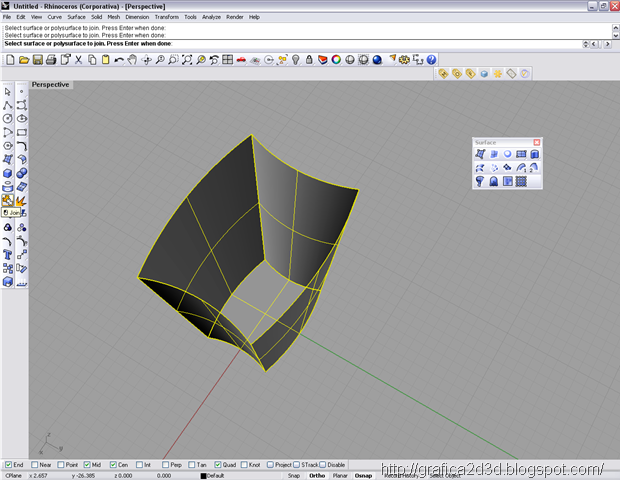Toggle the Cen osnap checkbox

pyautogui.click(x=113, y=465)
